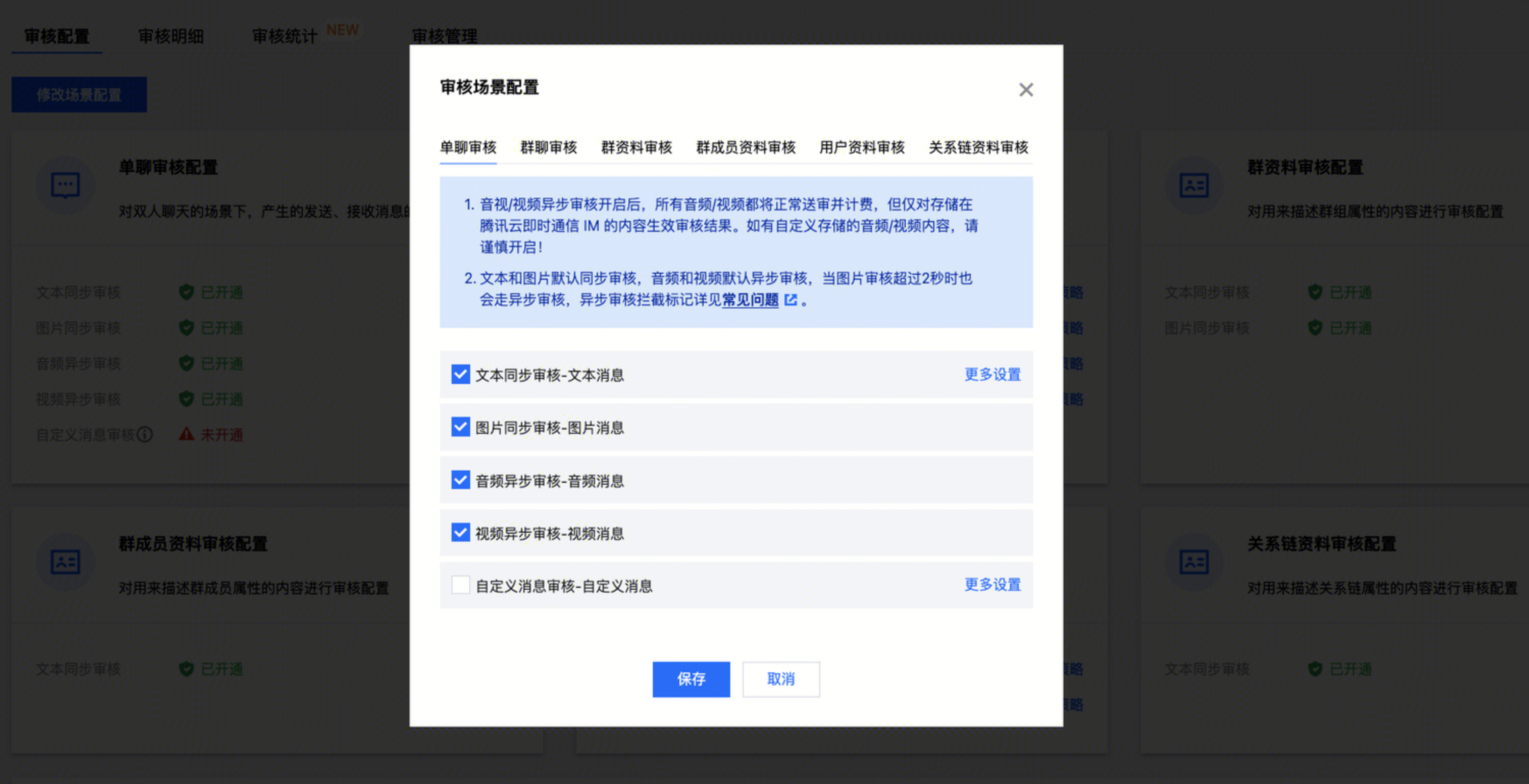Select the 群成员资料审核 tab
Screen dimensions: 1529x784
click(x=746, y=147)
